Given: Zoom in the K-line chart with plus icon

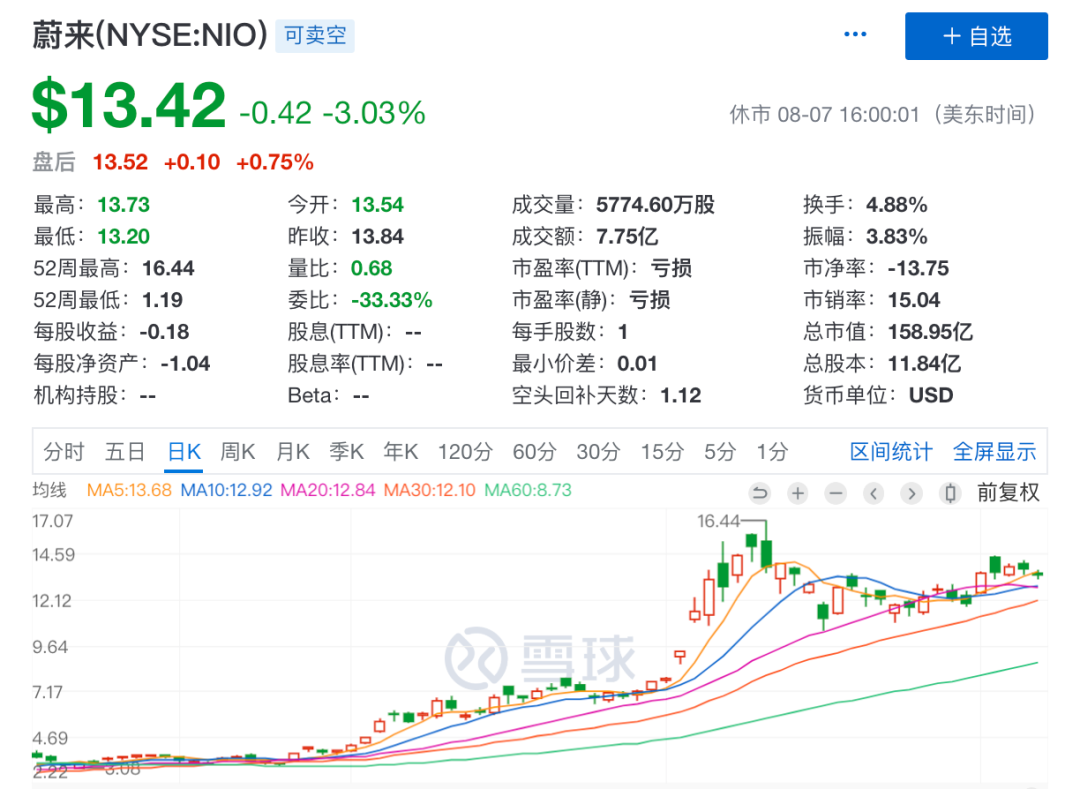Looking at the screenshot, I should point(797,493).
